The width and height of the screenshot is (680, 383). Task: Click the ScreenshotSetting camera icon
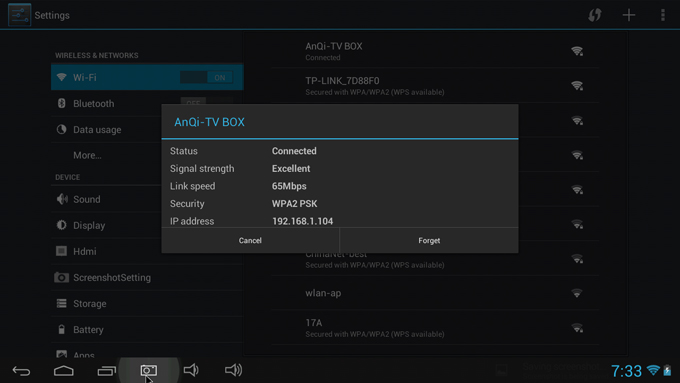pyautogui.click(x=61, y=277)
